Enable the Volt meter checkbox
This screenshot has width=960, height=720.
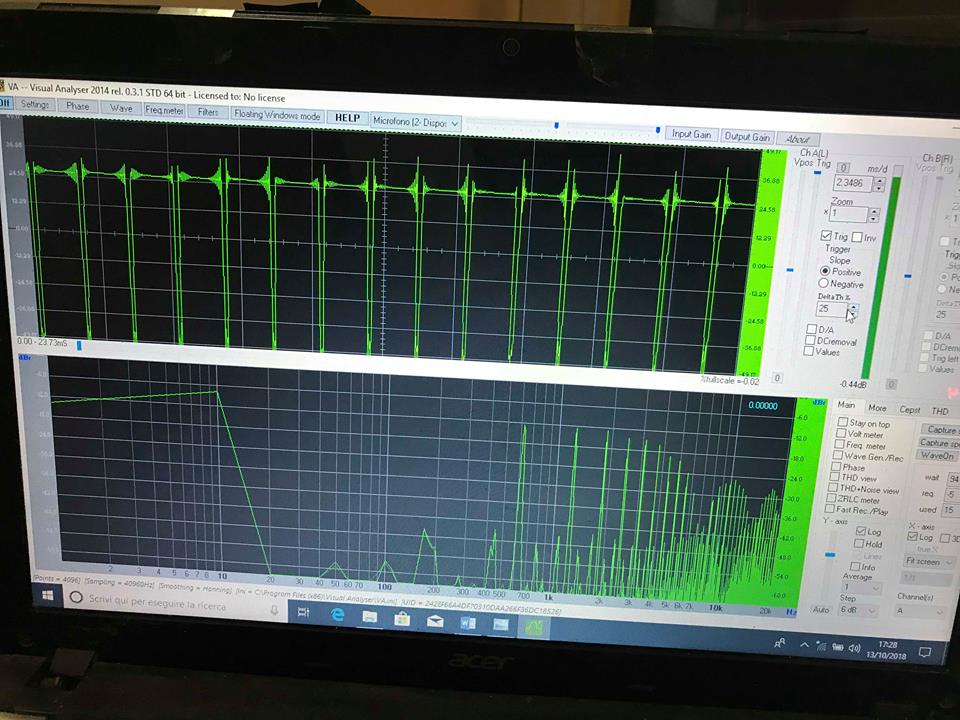pyautogui.click(x=841, y=433)
